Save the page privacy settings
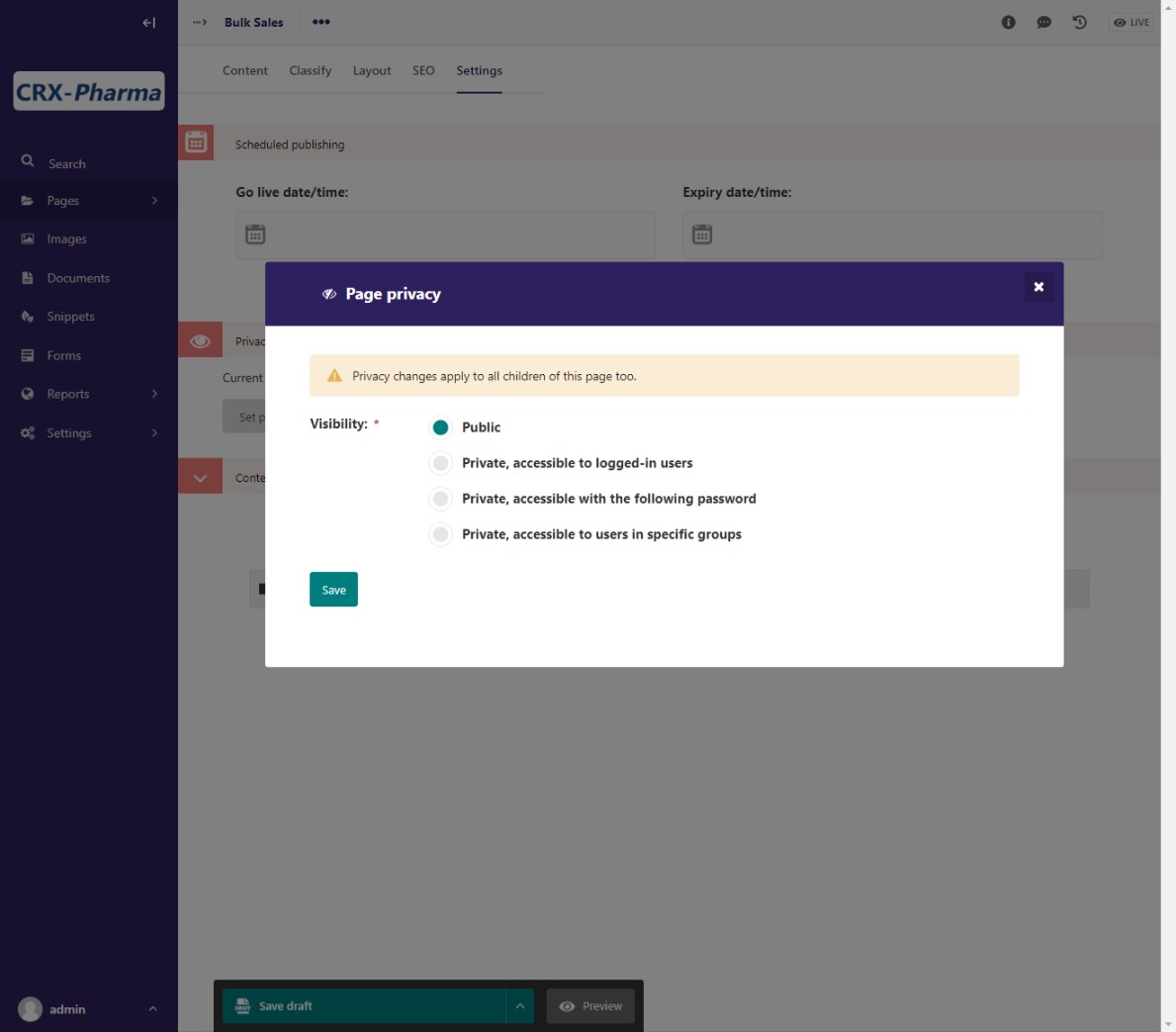The image size is (1176, 1032). (333, 590)
